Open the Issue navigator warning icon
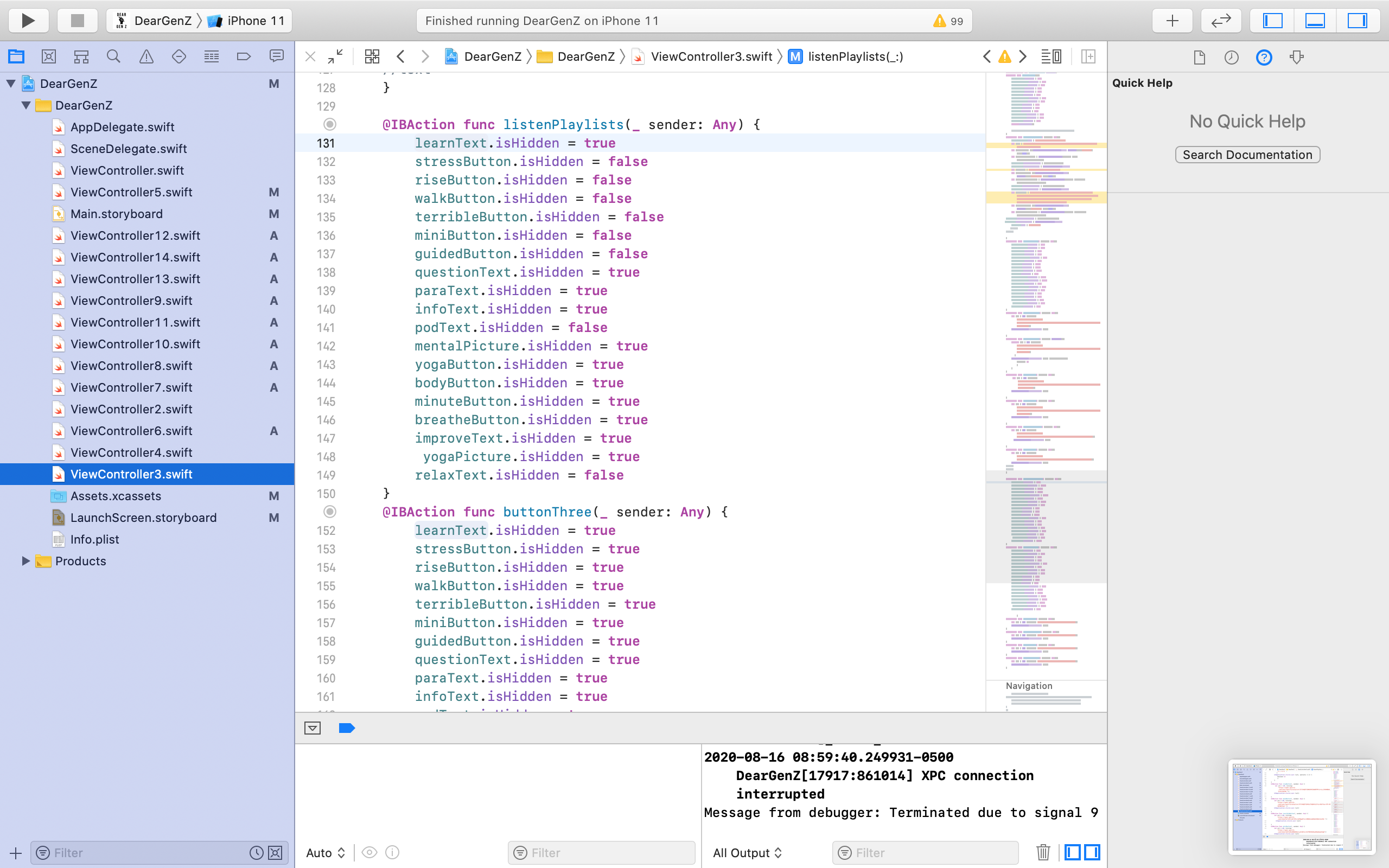Screen dimensions: 1389x868 (146, 56)
